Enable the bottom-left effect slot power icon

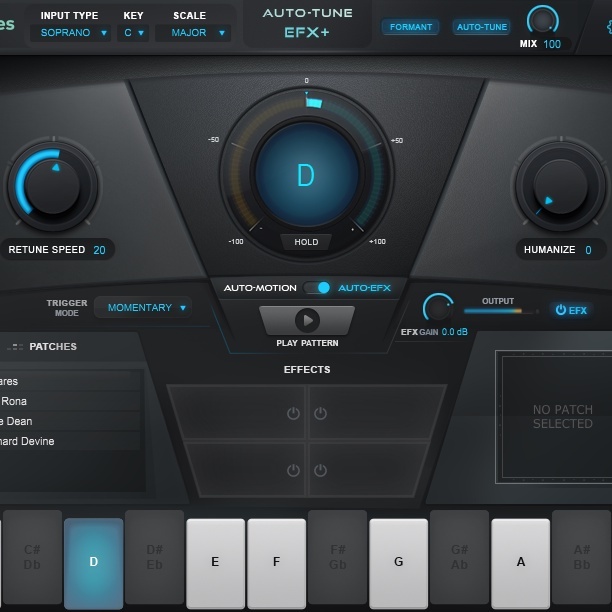click(x=293, y=470)
